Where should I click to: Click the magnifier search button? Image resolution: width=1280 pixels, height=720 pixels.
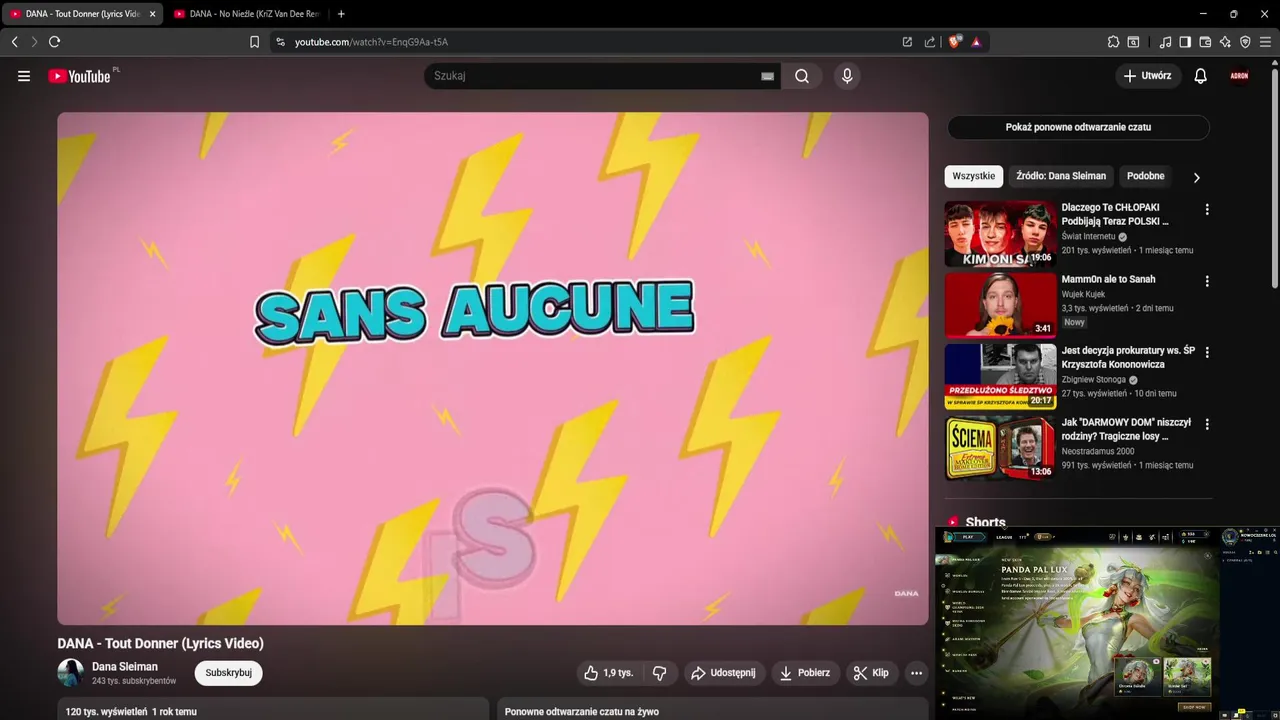802,76
